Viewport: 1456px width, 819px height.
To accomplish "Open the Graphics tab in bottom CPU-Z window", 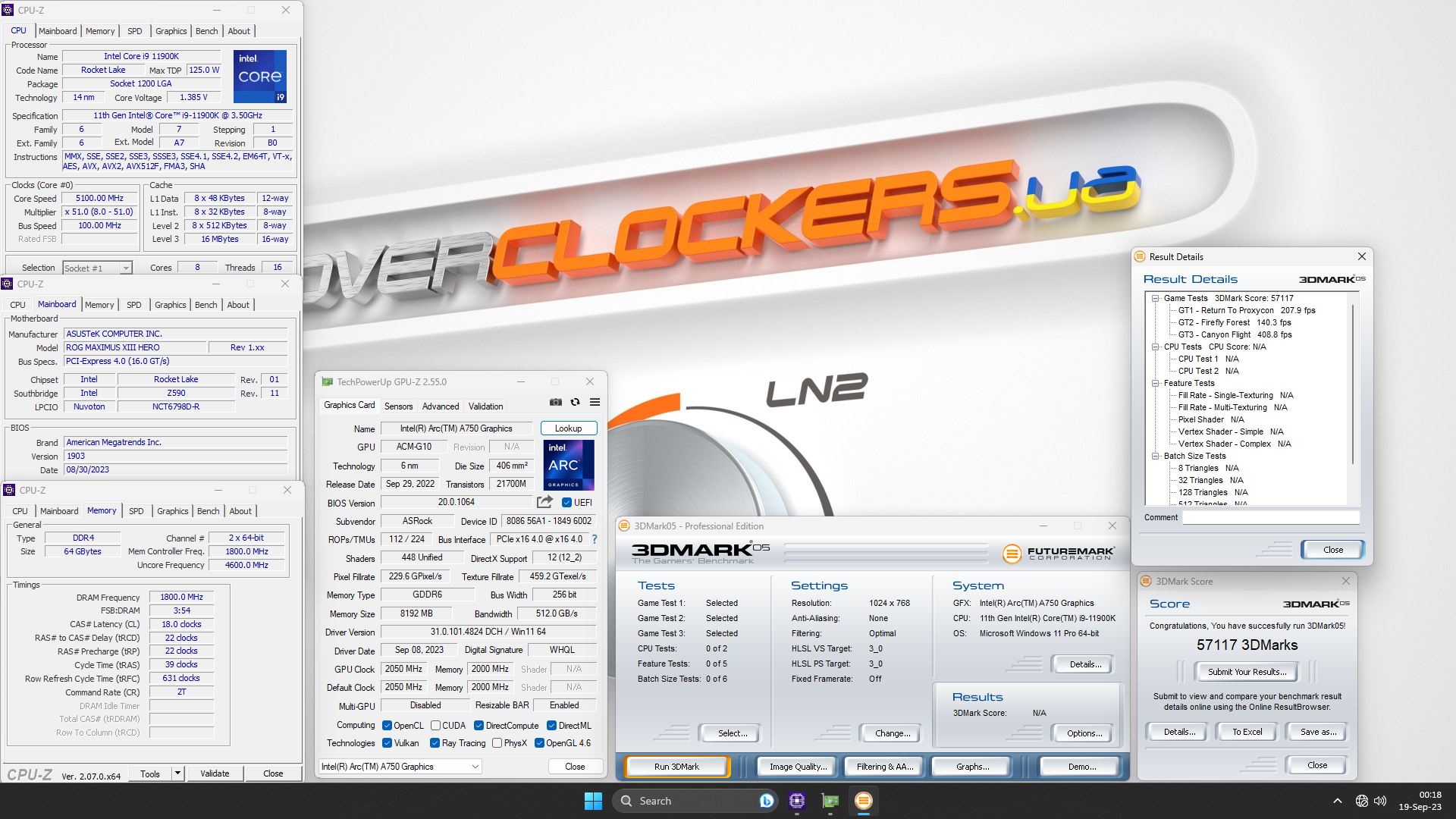I will coord(173,511).
